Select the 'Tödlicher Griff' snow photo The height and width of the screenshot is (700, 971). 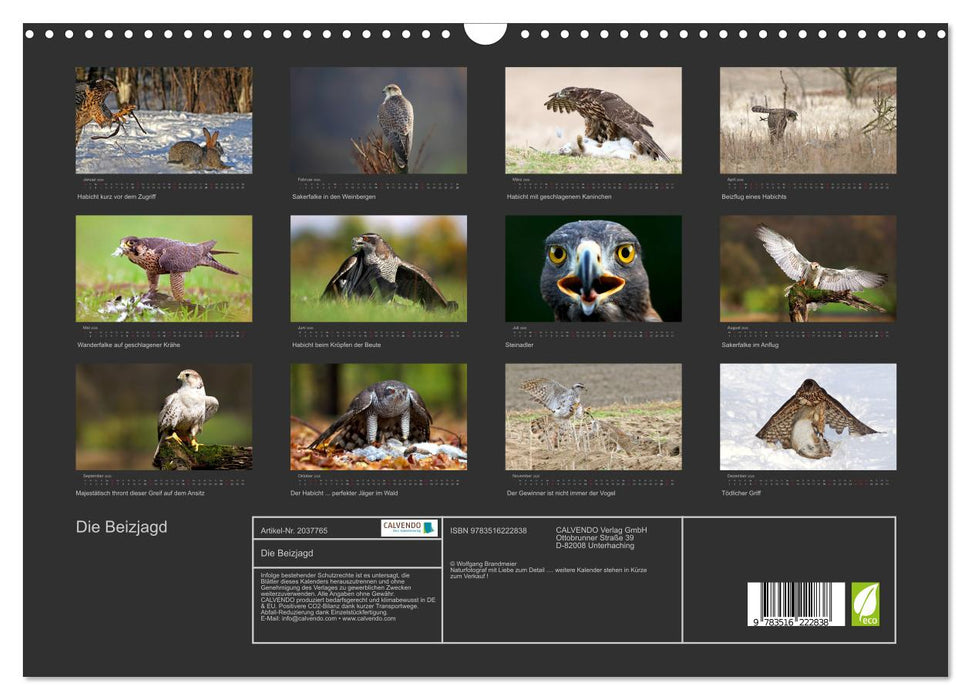coord(808,416)
